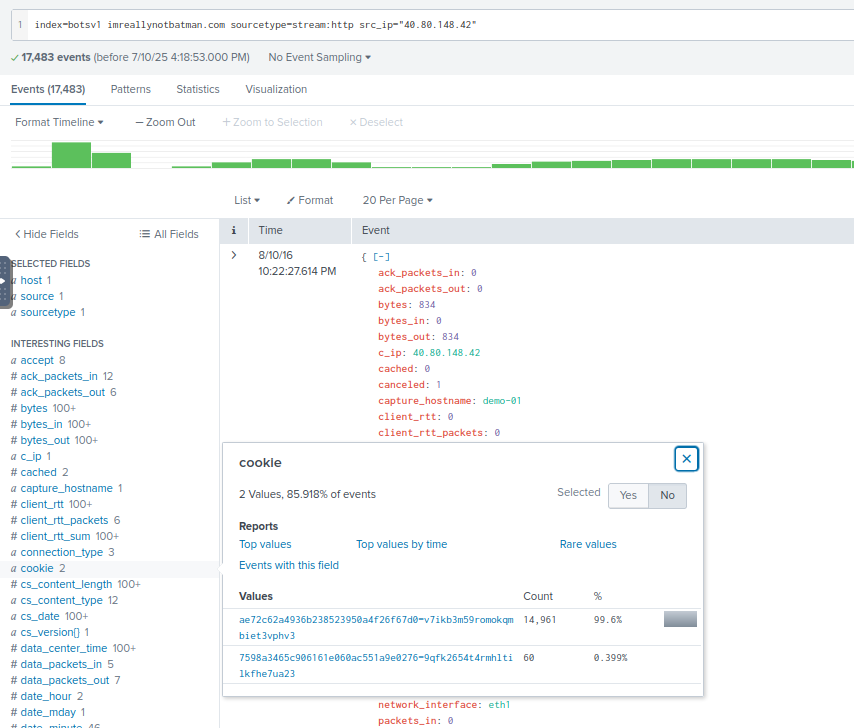The width and height of the screenshot is (854, 728).
Task: Open the data_packets_out field details
Action: tap(65, 681)
